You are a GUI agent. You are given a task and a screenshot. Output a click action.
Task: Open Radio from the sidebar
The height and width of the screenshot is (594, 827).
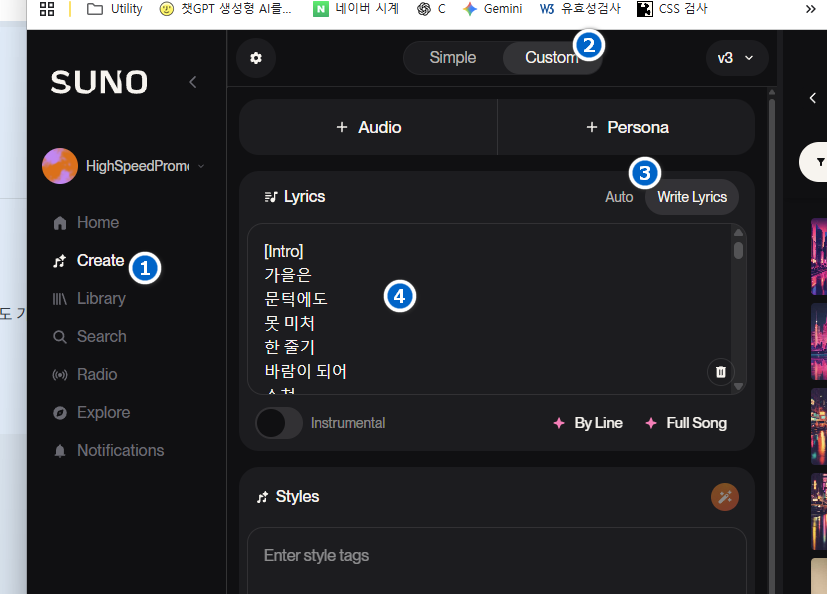point(98,375)
